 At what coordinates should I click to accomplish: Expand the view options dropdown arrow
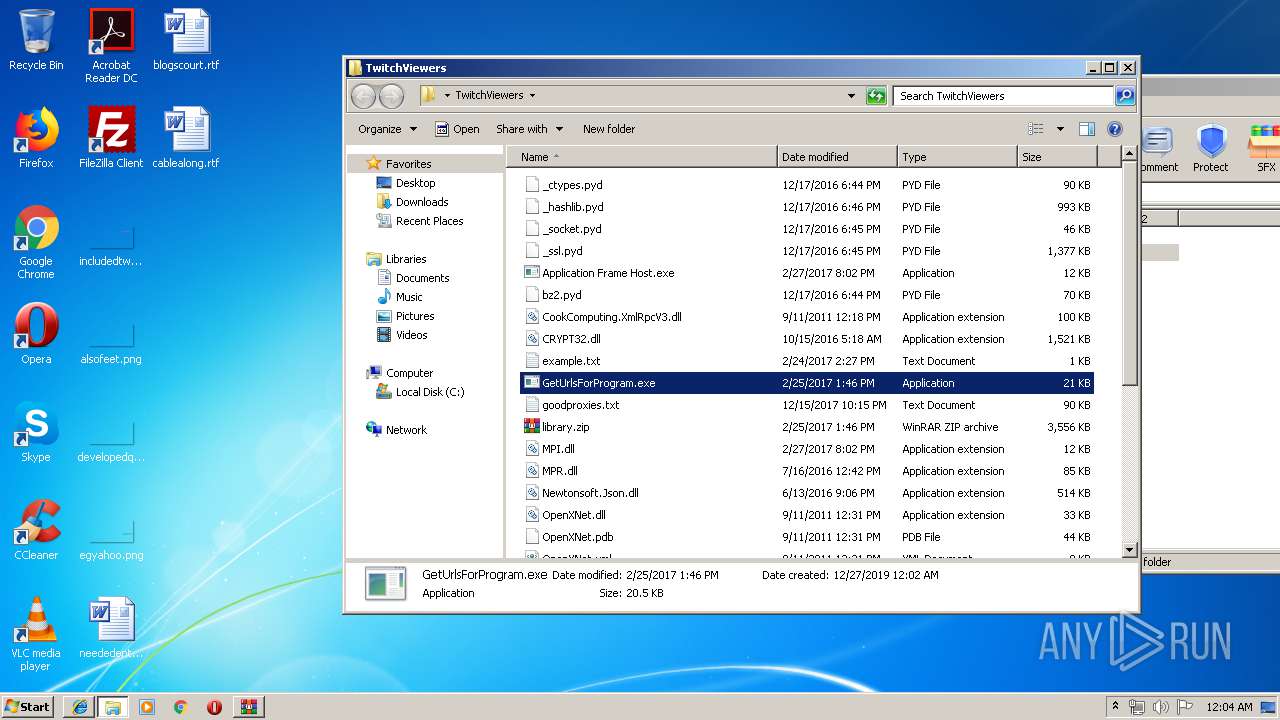(x=1060, y=129)
